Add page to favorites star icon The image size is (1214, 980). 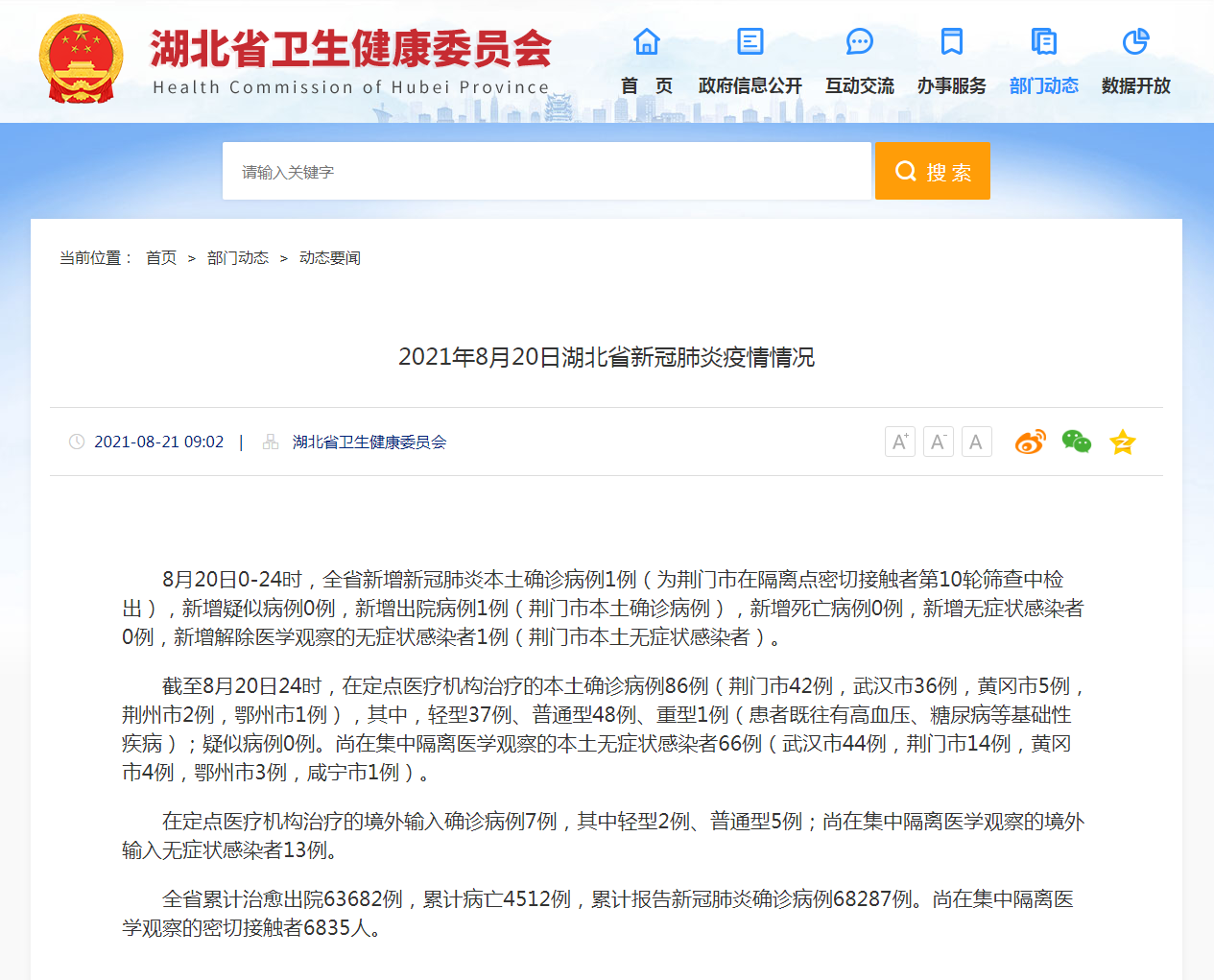1123,442
